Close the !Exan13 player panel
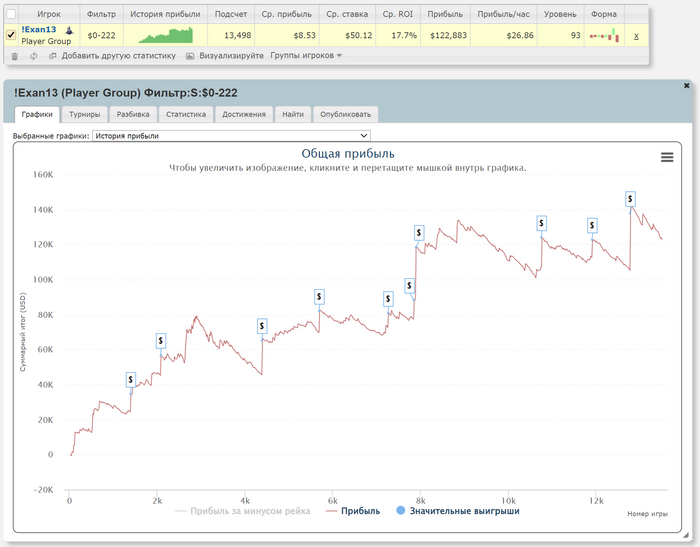700x547 pixels. 687,85
